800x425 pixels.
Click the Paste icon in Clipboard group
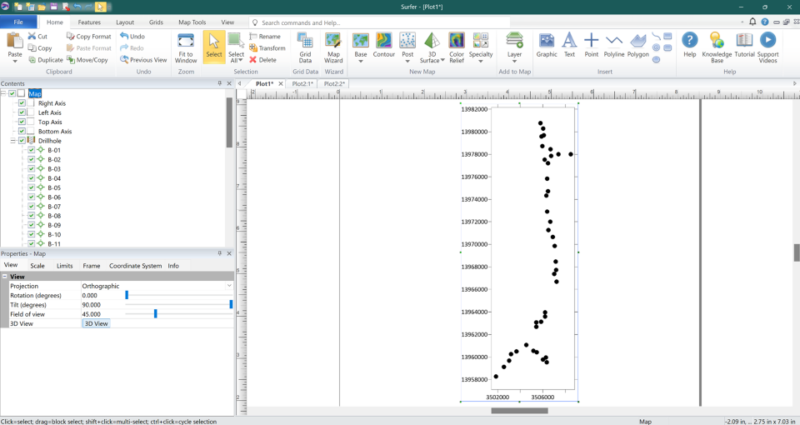coord(15,41)
